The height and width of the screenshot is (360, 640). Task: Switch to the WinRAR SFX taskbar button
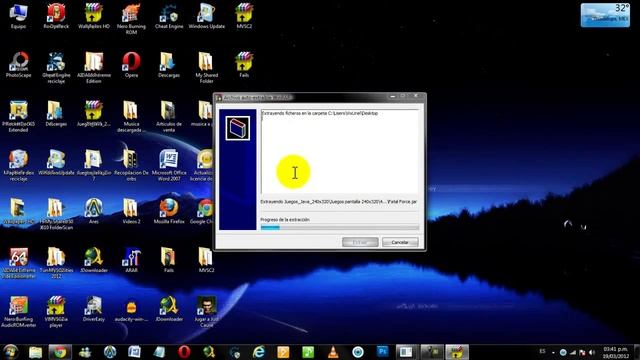[457, 352]
